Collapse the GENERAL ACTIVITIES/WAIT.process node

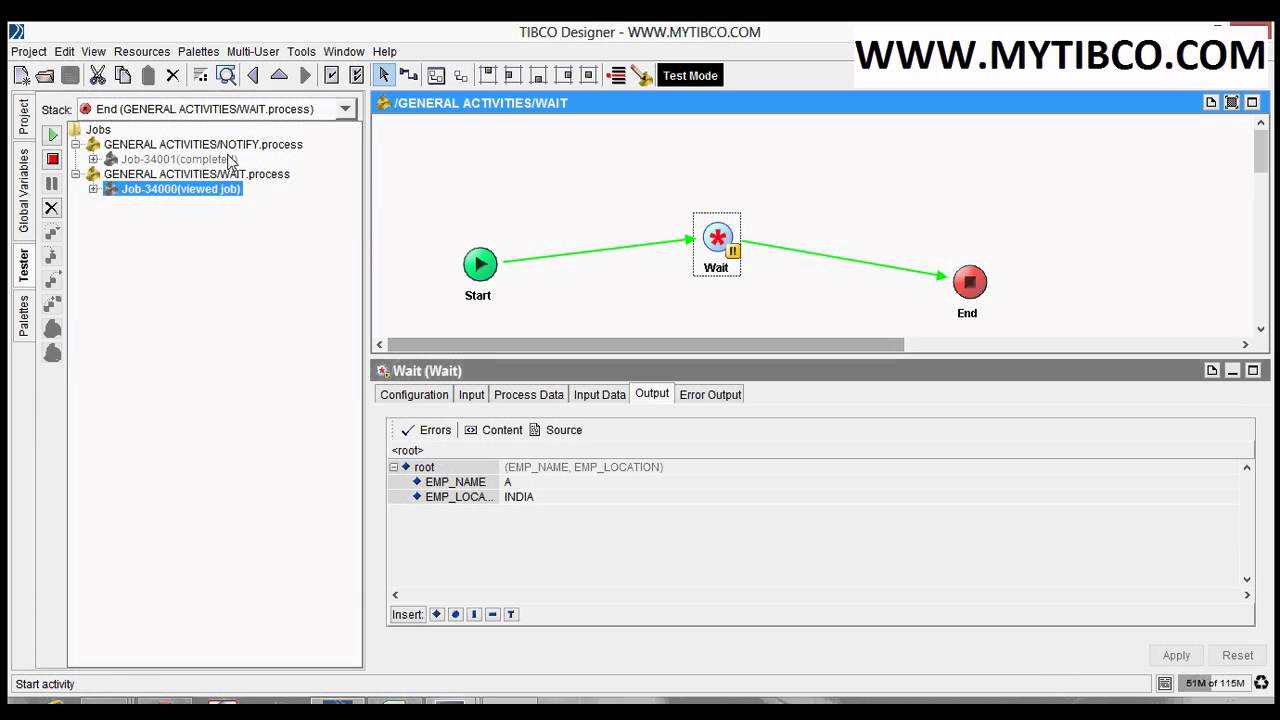76,174
